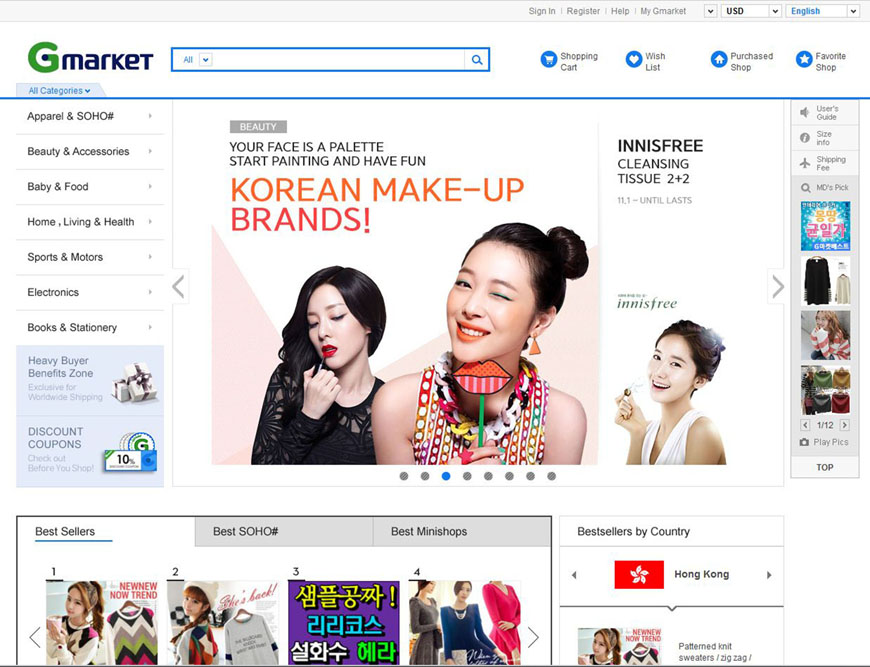Open User's Guide speaker icon
This screenshot has width=870, height=667.
[805, 113]
